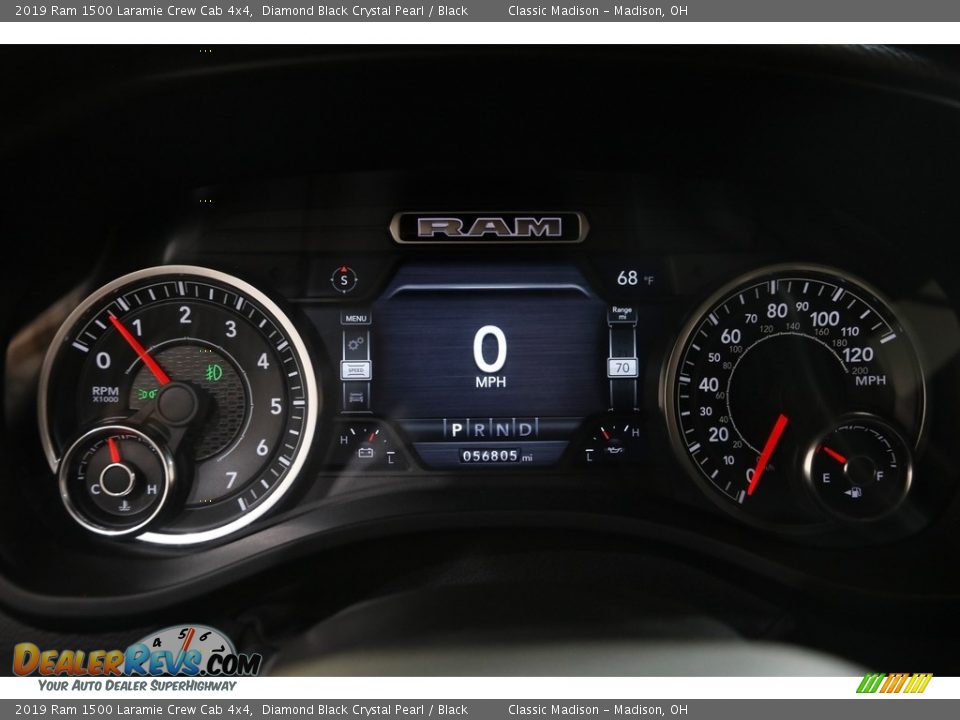
Task: Click the green headlights indicator icon
Action: (147, 394)
